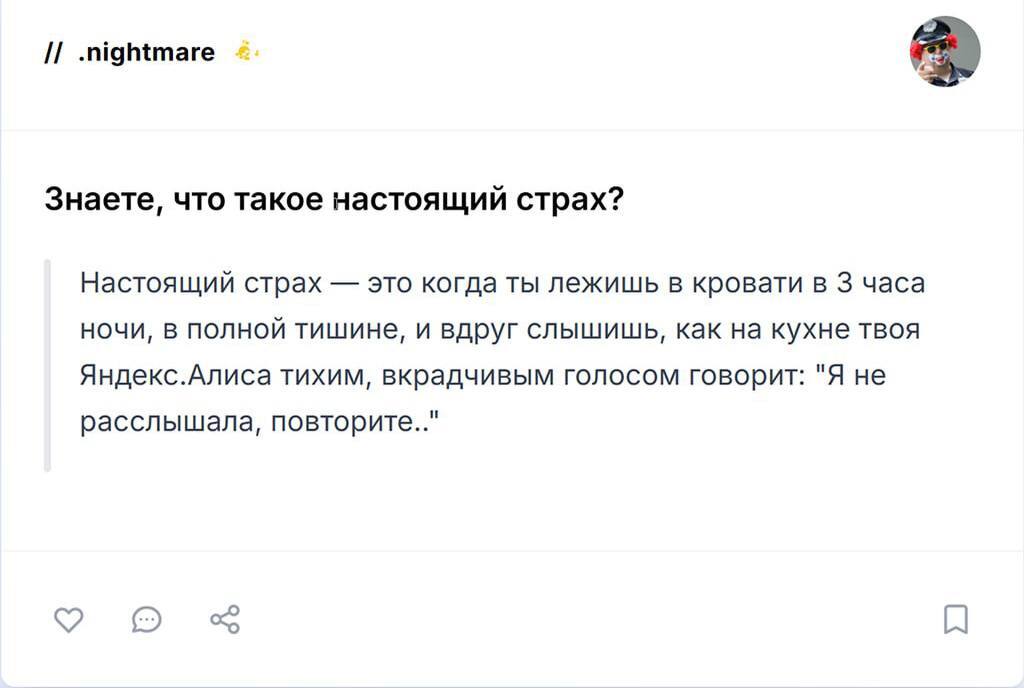This screenshot has width=1024, height=688.
Task: Bookmark this post
Action: click(956, 620)
